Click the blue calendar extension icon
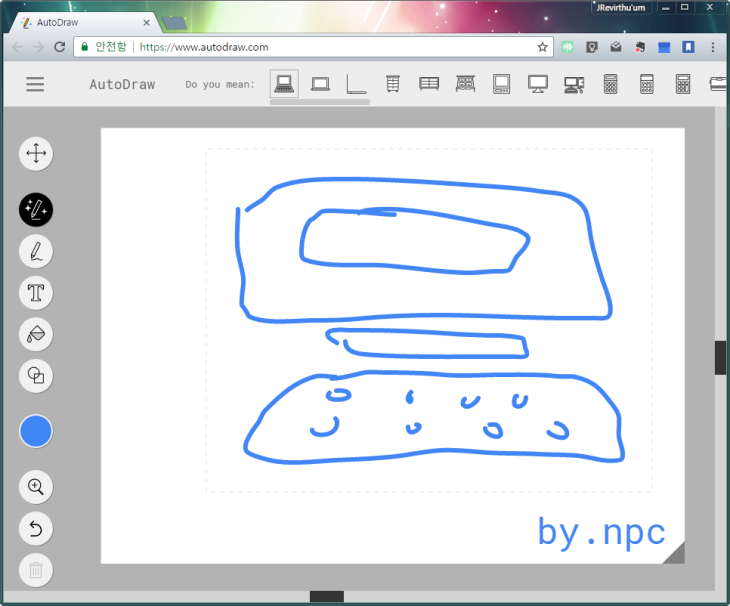Screen dimensions: 730x606 click(x=664, y=47)
